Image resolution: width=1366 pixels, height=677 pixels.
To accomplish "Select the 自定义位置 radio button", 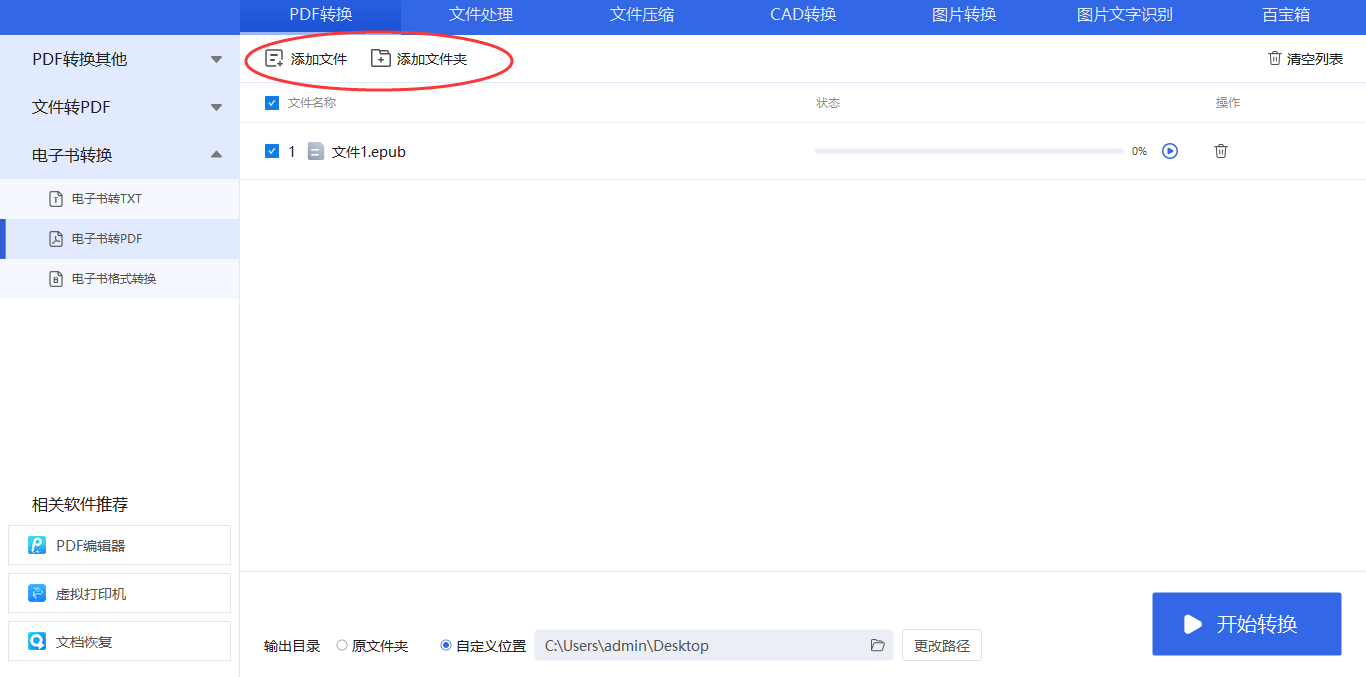I will (x=446, y=646).
